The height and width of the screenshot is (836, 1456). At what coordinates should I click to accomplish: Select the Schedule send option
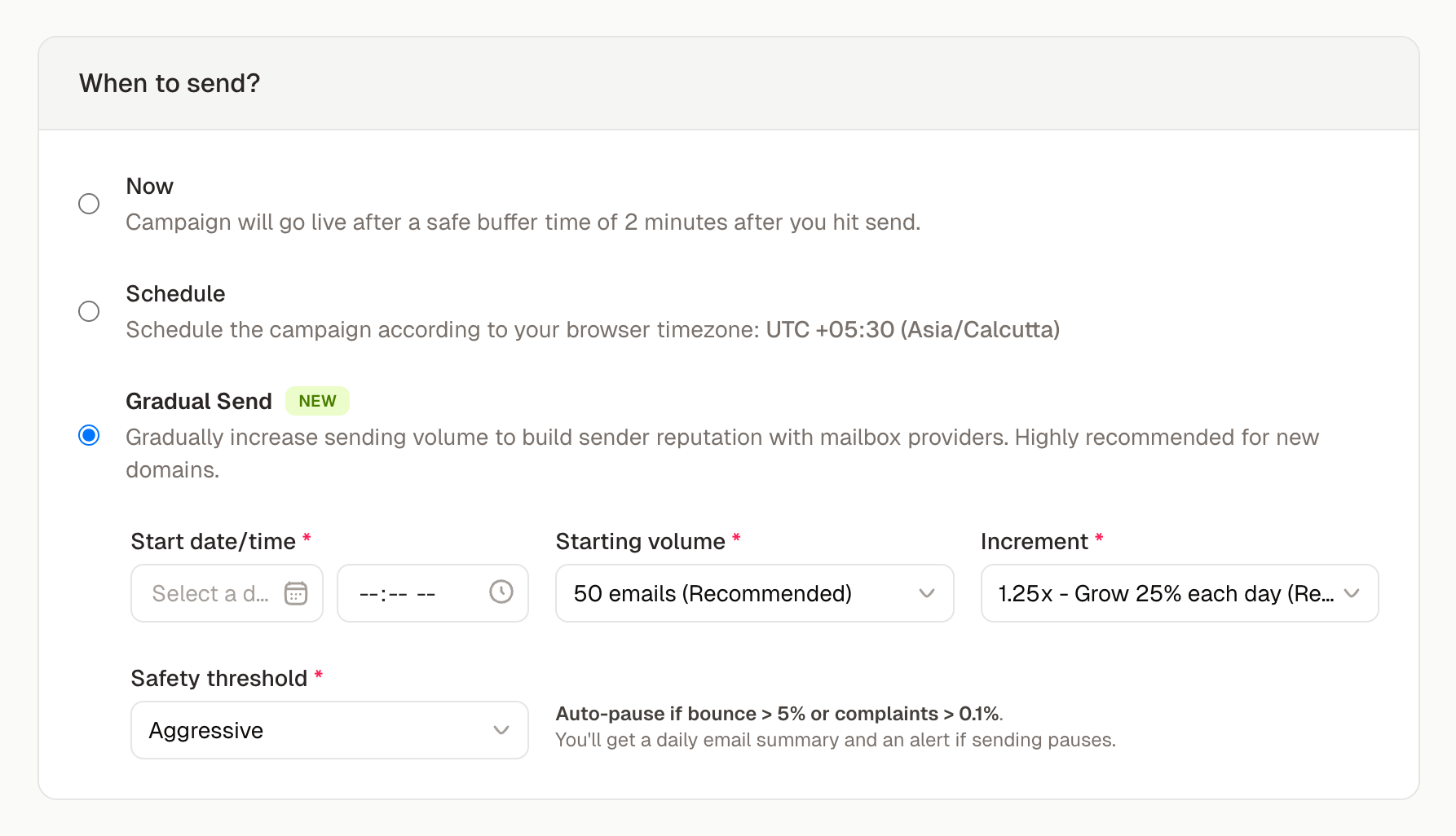click(89, 311)
